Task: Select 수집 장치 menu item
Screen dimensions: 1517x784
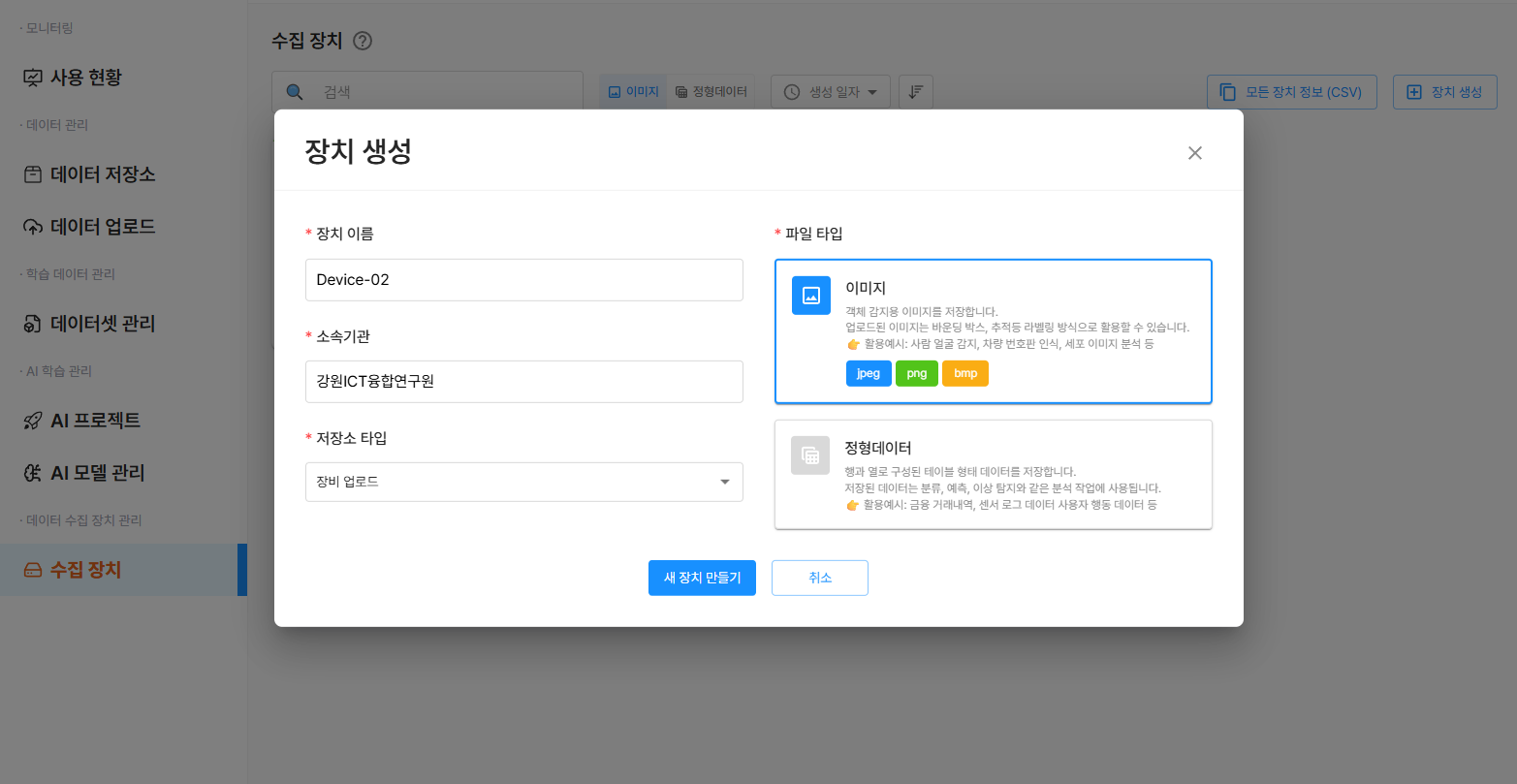Action: tap(123, 570)
